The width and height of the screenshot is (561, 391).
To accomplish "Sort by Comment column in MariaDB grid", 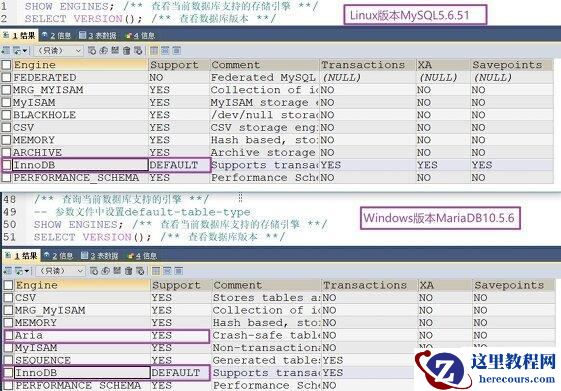I will [x=266, y=285].
